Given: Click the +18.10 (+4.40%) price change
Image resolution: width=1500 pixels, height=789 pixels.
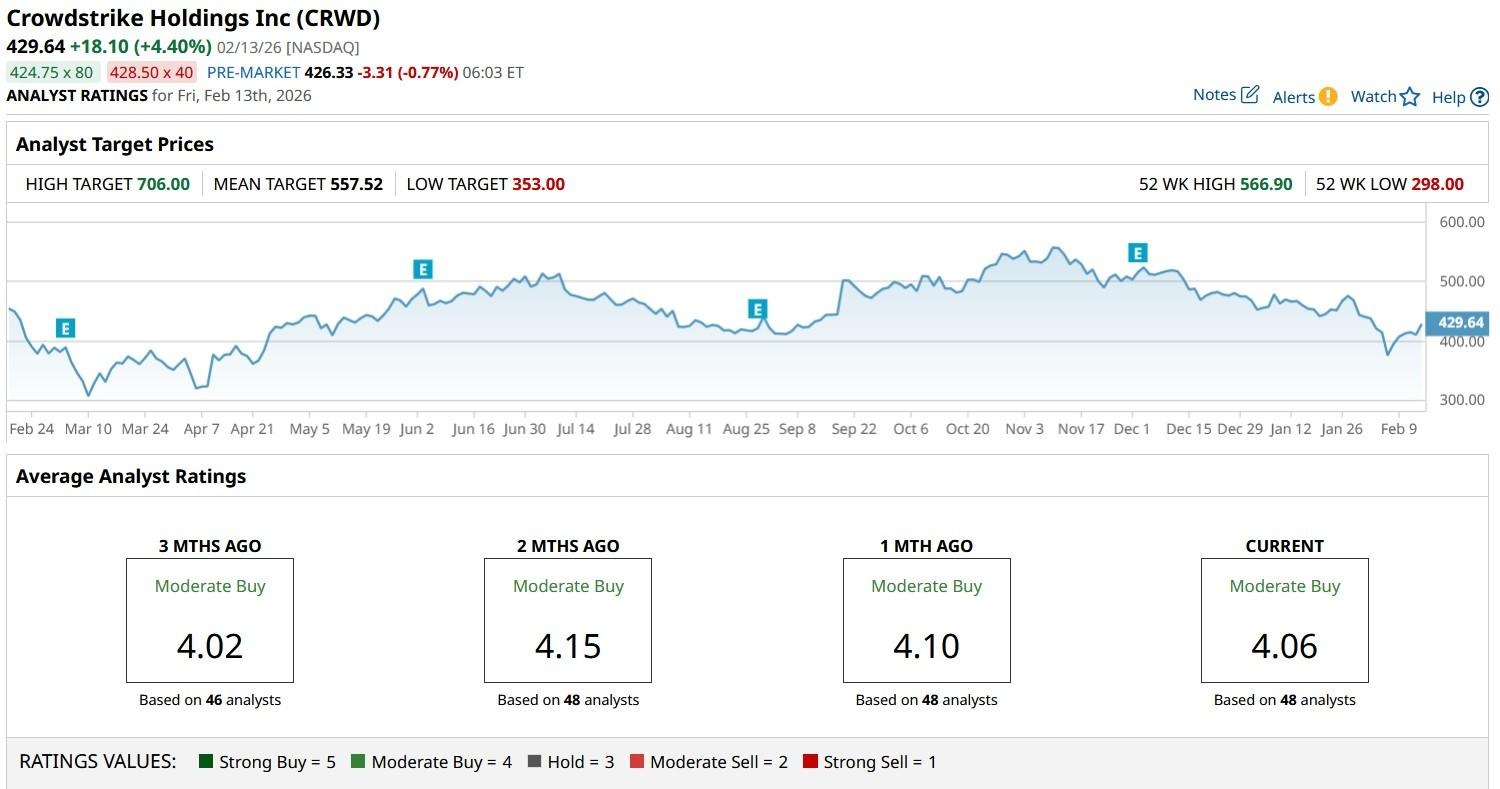Looking at the screenshot, I should 140,46.
